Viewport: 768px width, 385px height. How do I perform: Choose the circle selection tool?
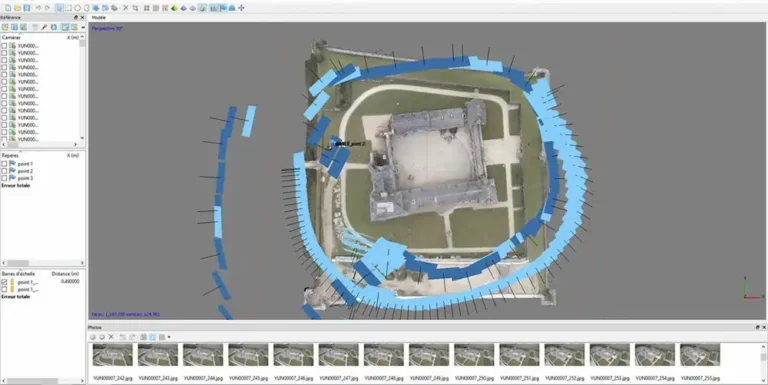click(77, 8)
